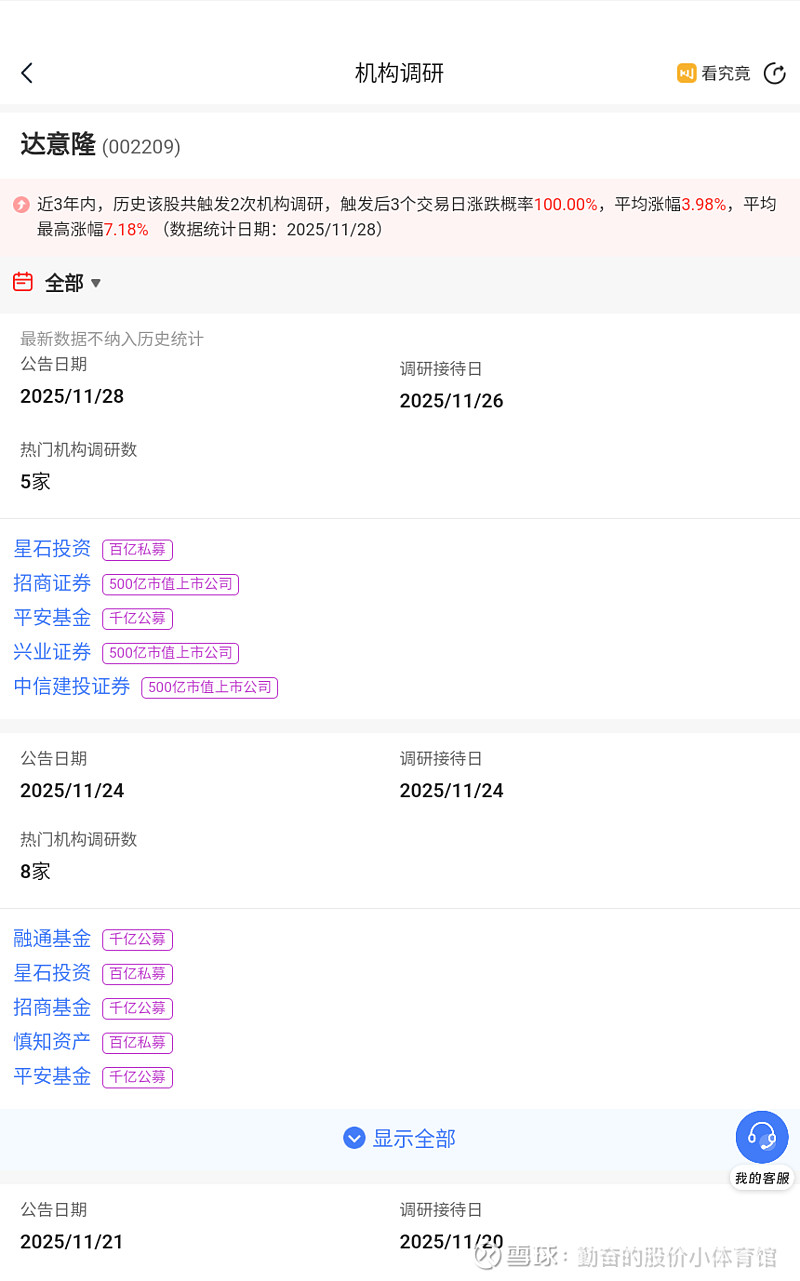Select the stock name 达意隆

58,145
